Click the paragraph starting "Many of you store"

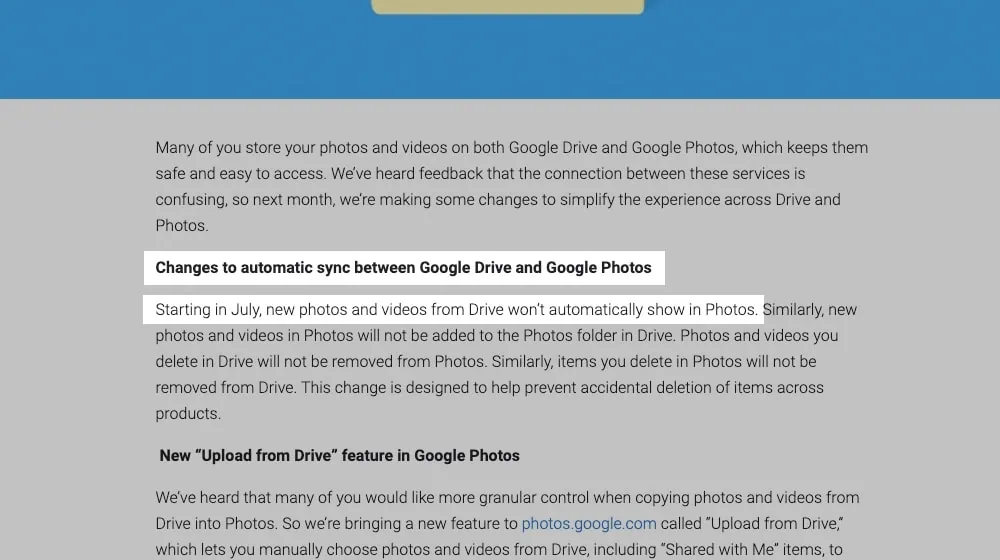511,186
